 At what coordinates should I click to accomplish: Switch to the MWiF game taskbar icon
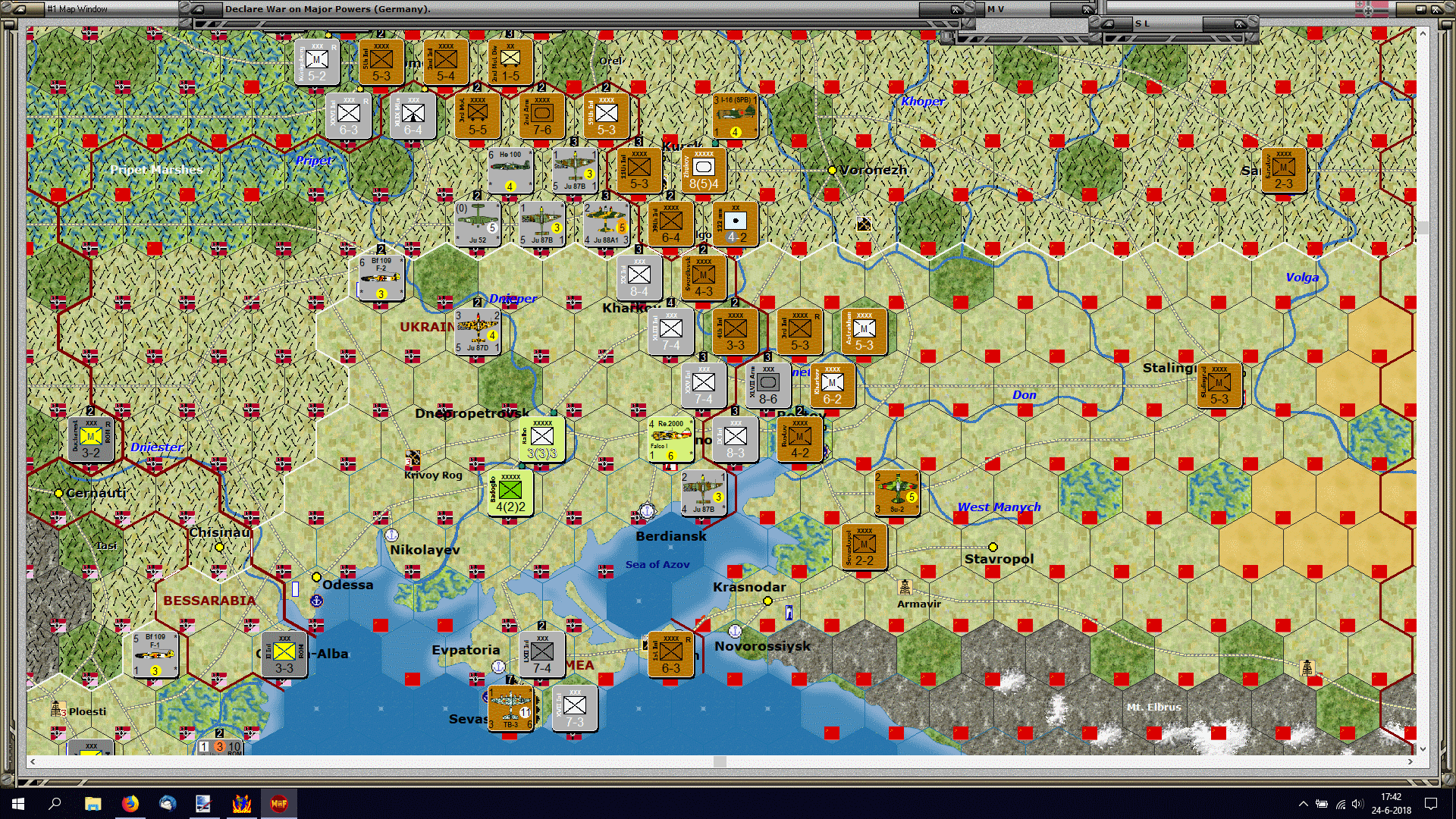tap(278, 803)
